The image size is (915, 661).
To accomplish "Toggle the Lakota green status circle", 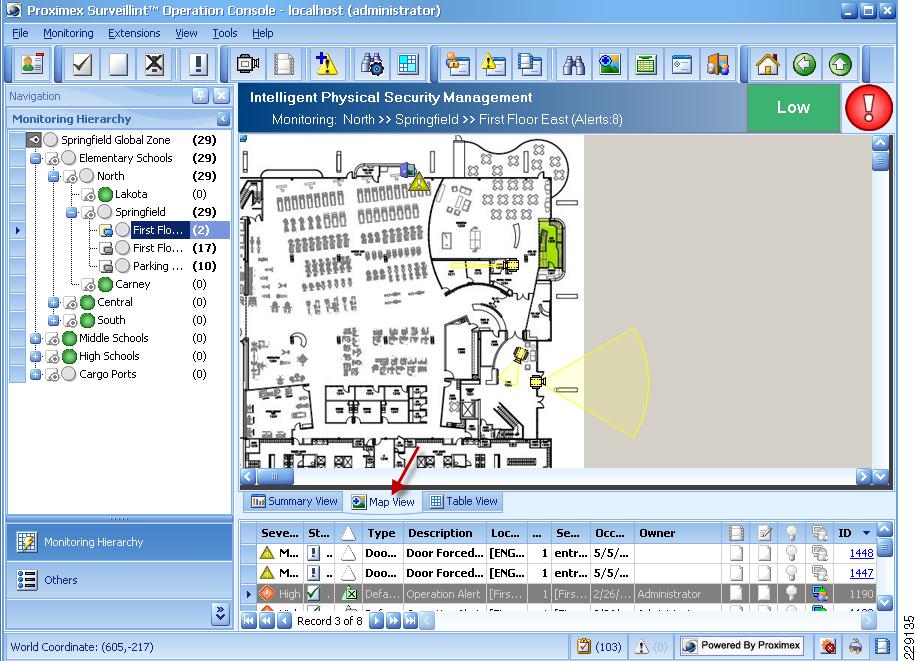I will coord(106,194).
